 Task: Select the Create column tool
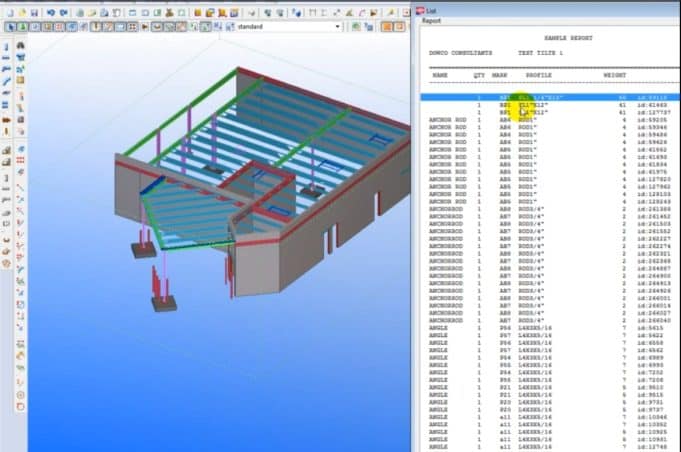(x=6, y=46)
